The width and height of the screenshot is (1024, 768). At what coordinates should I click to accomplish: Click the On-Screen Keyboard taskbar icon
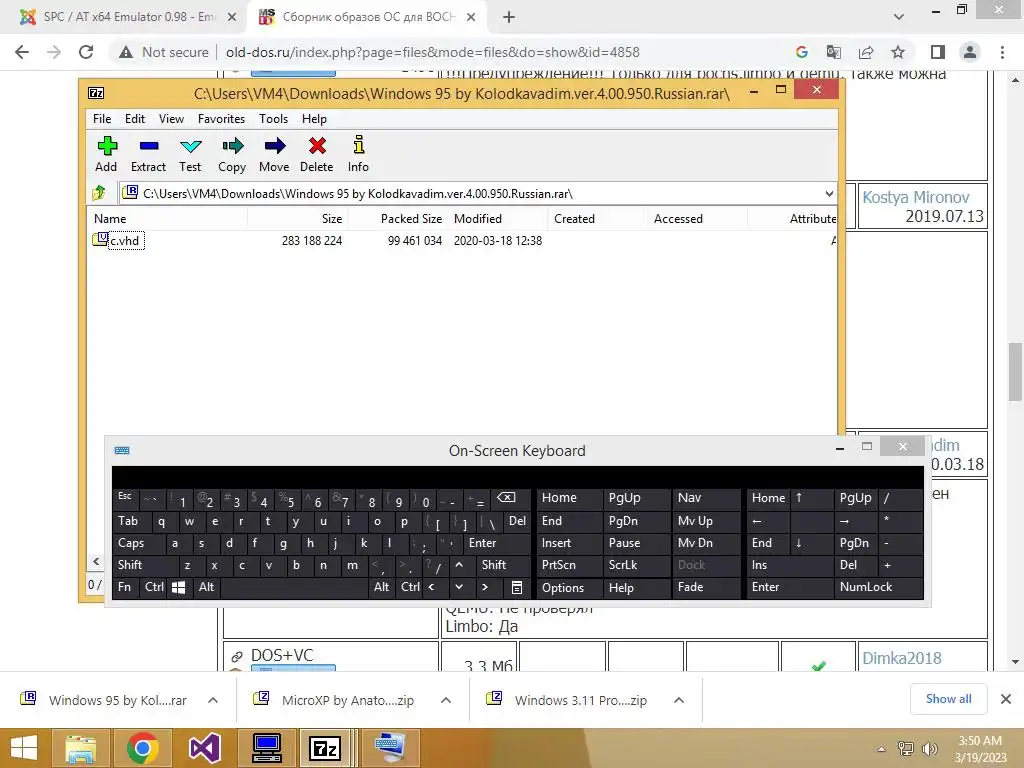390,748
